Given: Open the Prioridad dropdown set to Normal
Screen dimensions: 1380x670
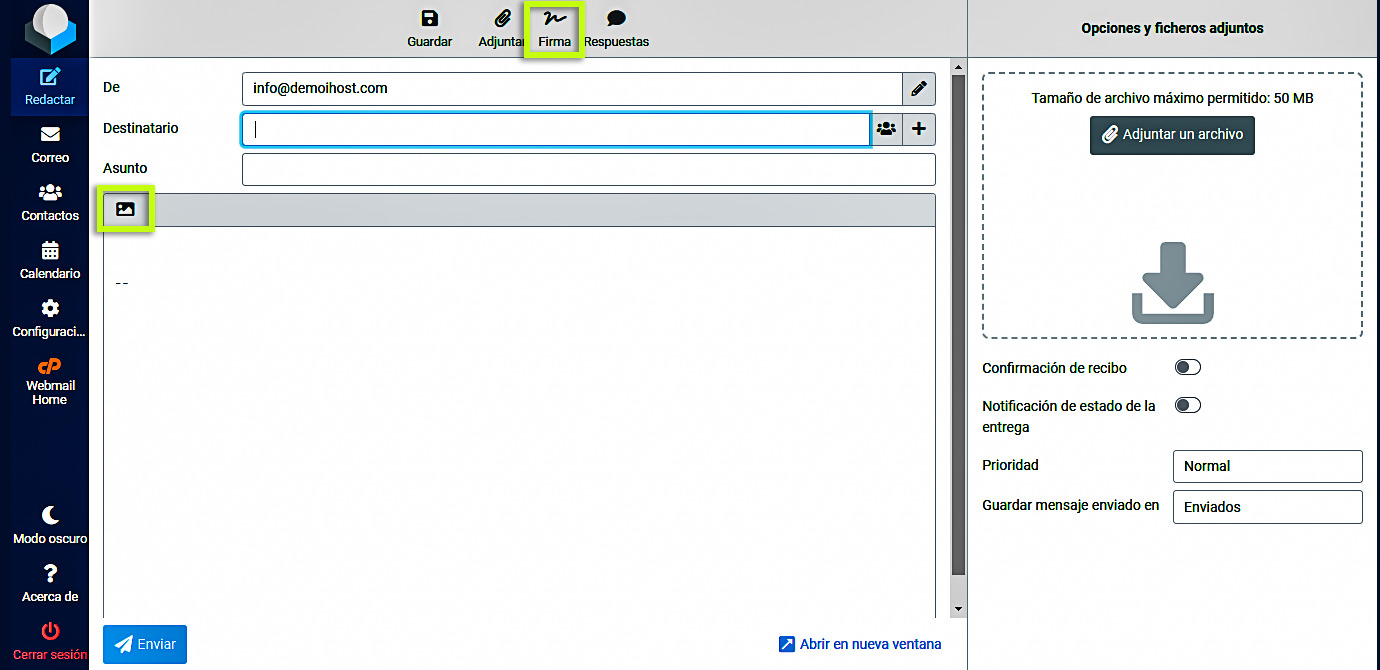Looking at the screenshot, I should [x=1266, y=466].
